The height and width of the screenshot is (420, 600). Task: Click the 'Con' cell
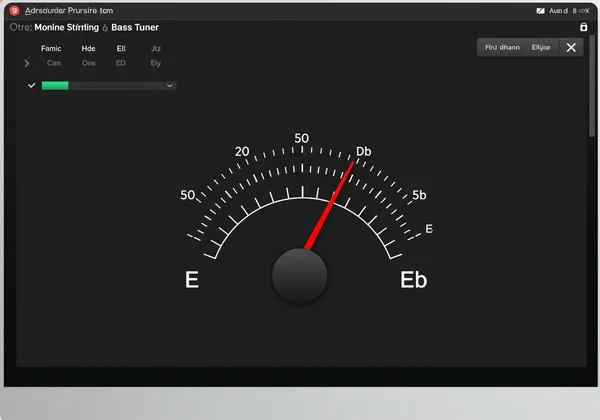[x=54, y=63]
